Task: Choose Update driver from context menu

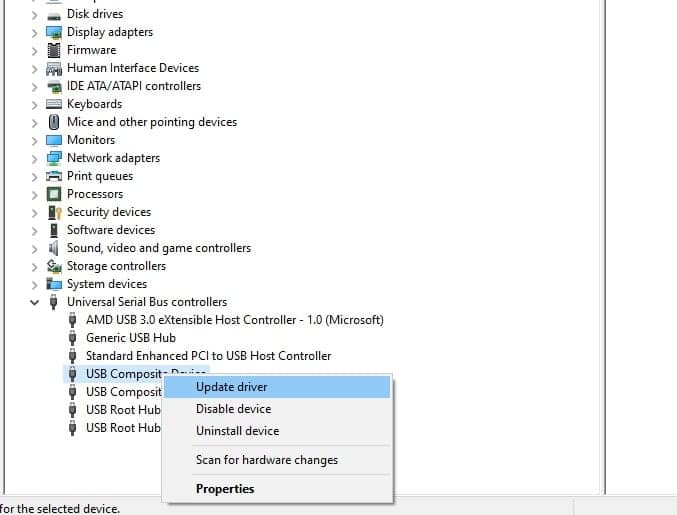Action: (277, 387)
